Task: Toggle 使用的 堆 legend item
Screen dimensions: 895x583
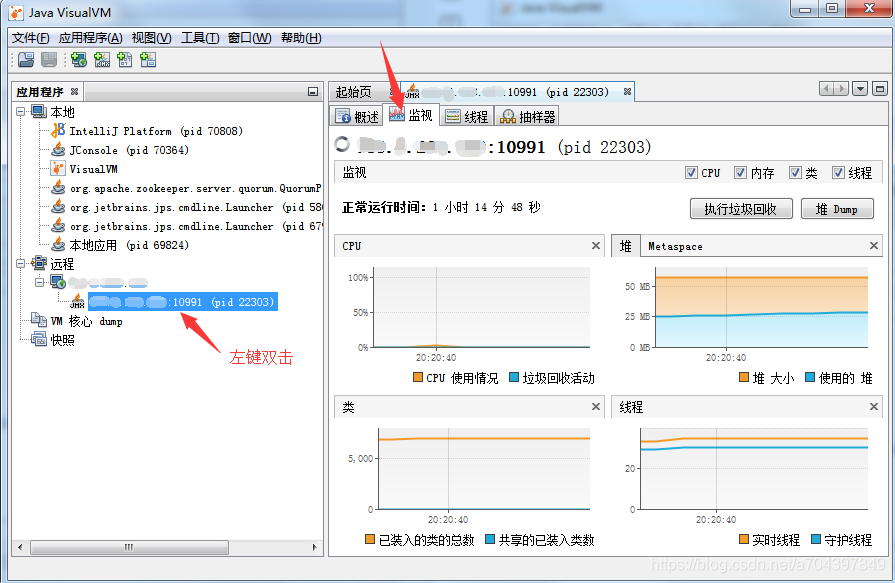Action: [x=839, y=377]
